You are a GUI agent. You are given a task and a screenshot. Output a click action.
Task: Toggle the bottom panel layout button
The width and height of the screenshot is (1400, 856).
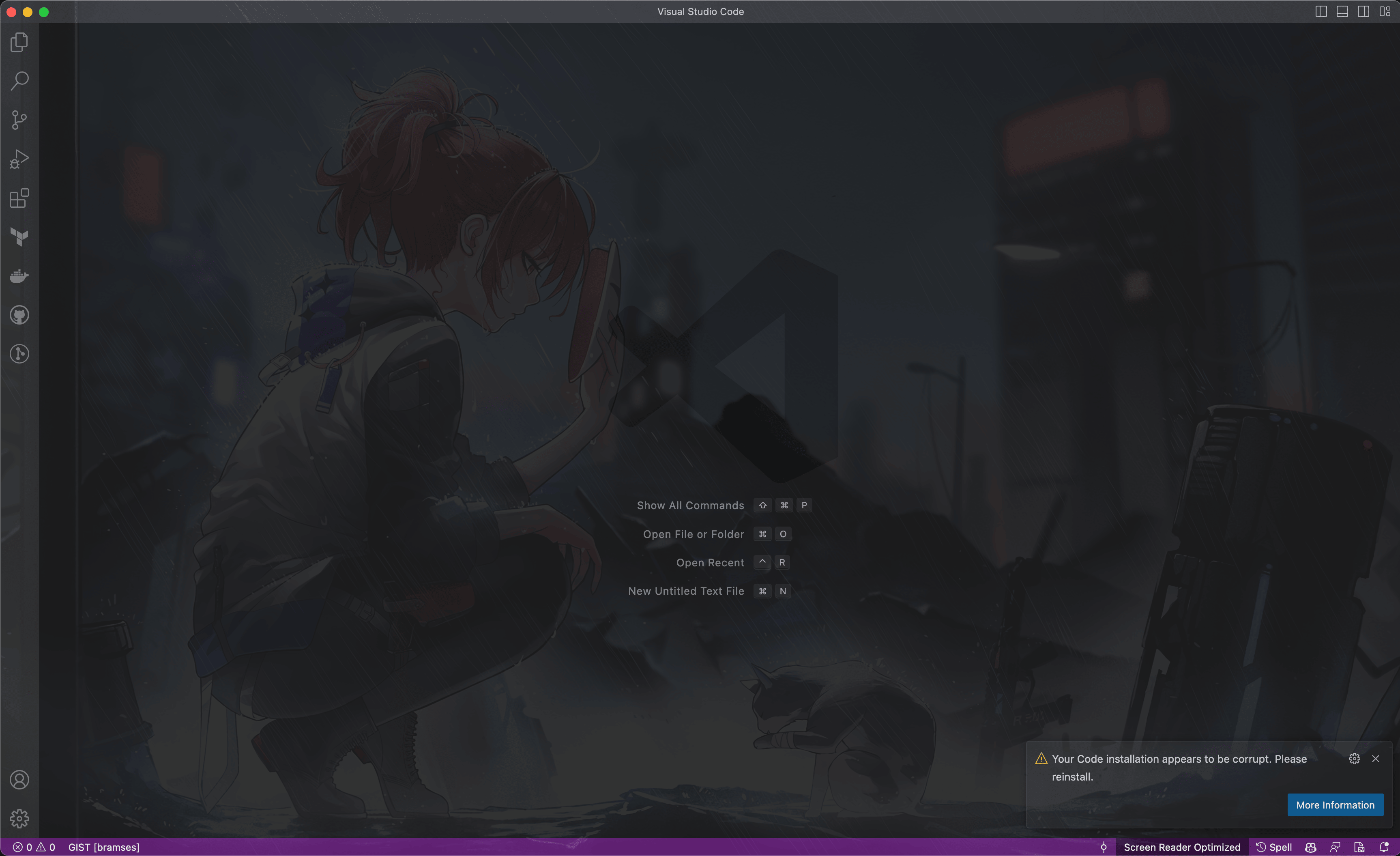click(1342, 11)
